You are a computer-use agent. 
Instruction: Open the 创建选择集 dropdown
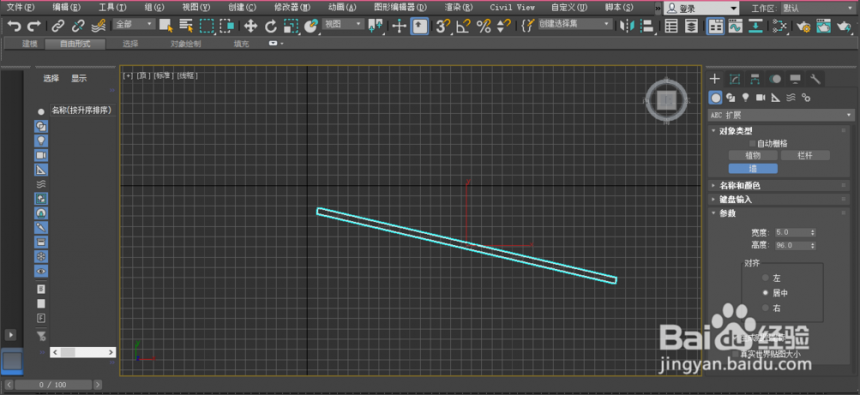coord(574,24)
